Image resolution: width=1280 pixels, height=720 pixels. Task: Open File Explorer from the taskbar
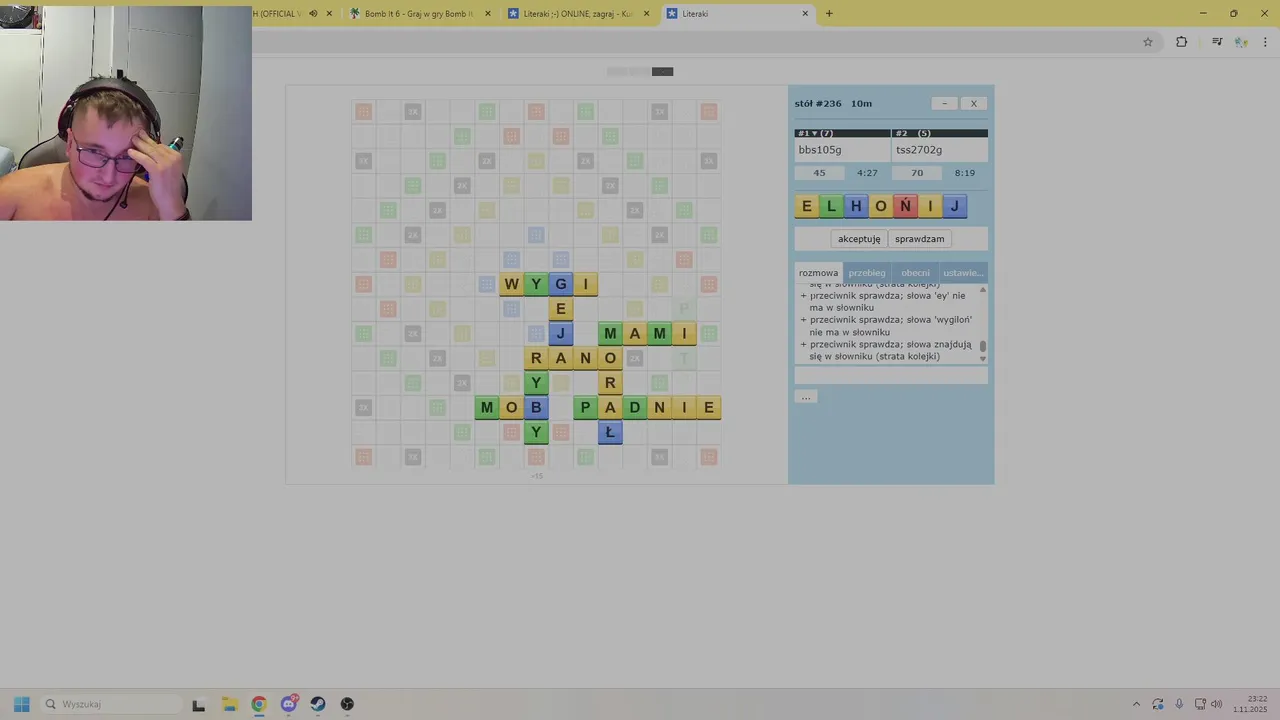tap(229, 704)
